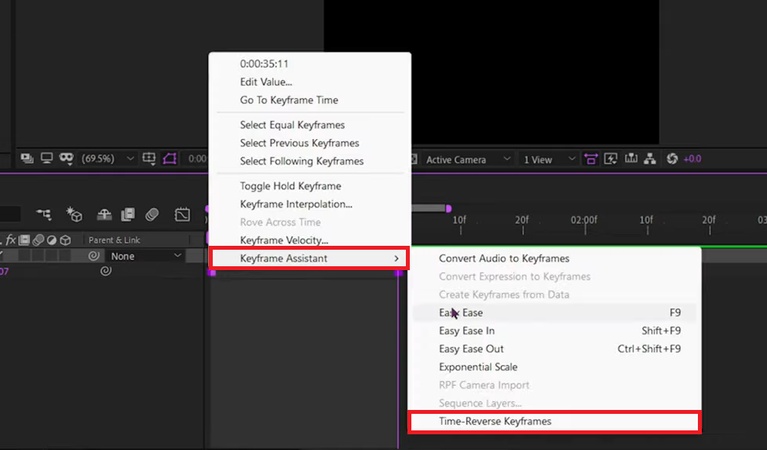Screen dimensions: 767x450
Task: Open the Graph Editor
Action: click(182, 214)
